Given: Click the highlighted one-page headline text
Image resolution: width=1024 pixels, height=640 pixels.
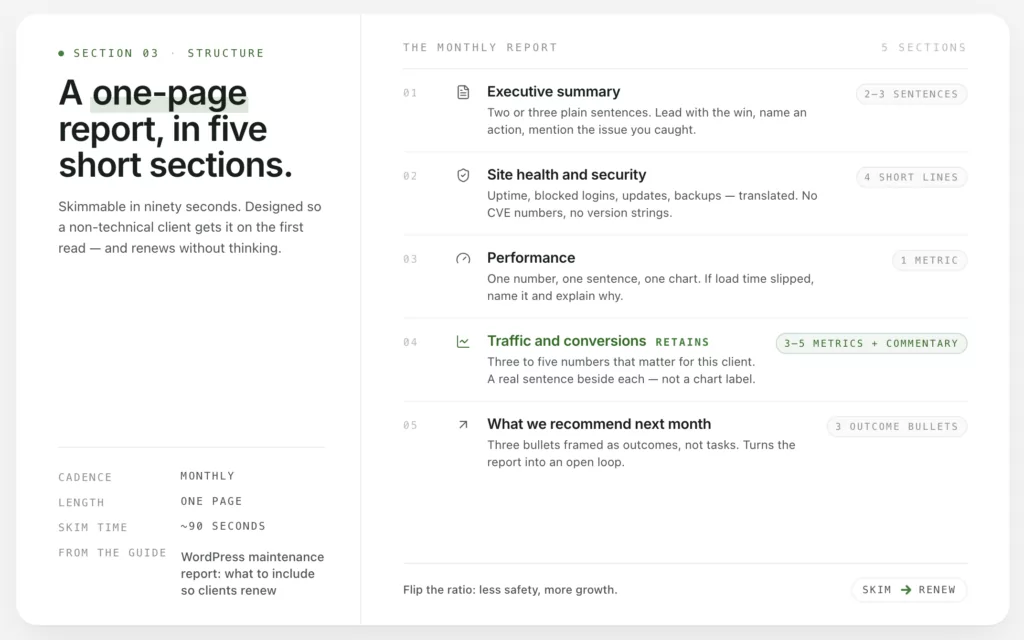Looking at the screenshot, I should click(x=169, y=93).
